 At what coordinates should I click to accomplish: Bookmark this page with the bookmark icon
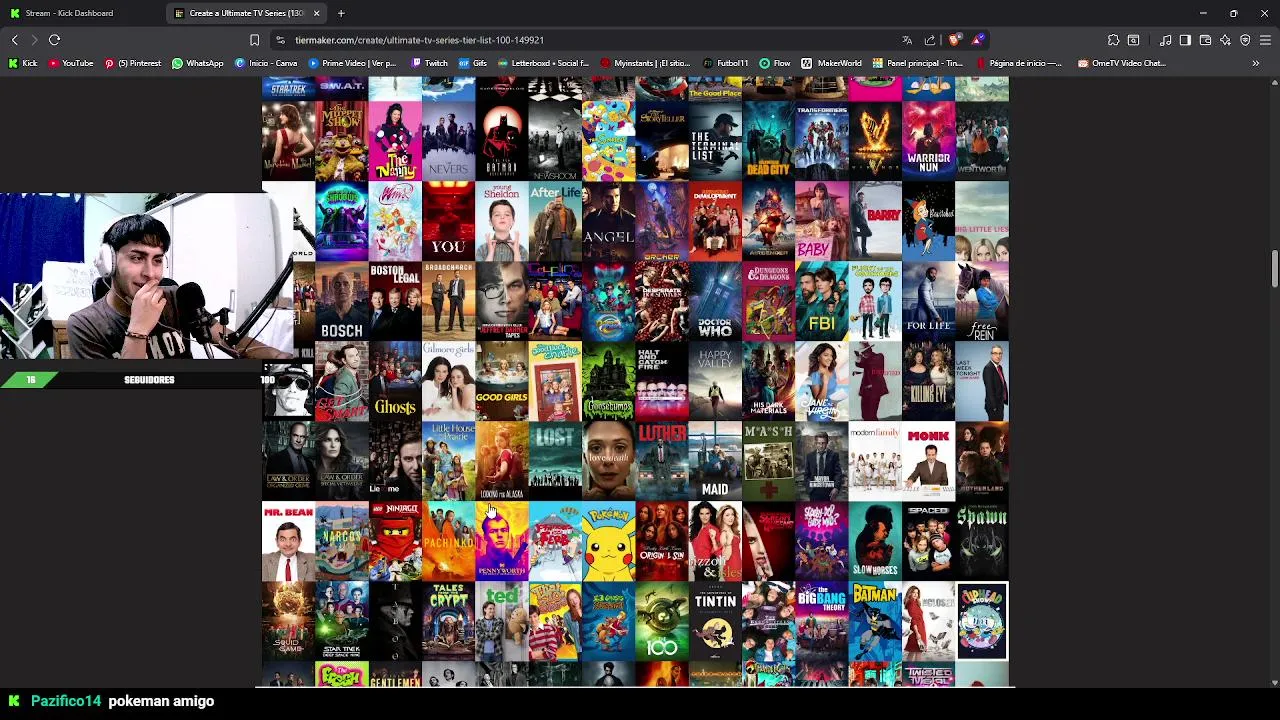tap(254, 40)
